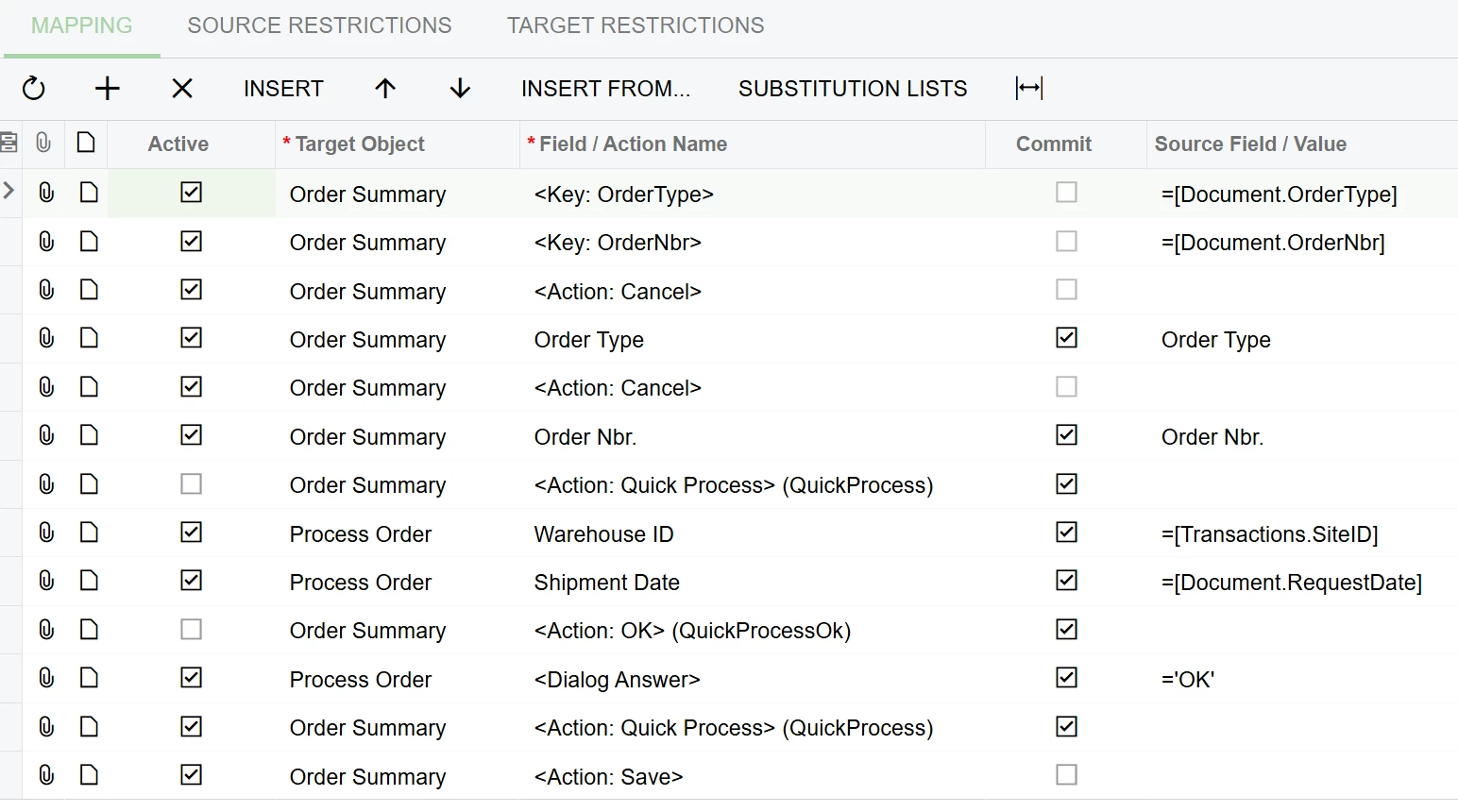Expand the first row using the chevron
Viewport: 1458px width, 812px height.
point(9,192)
